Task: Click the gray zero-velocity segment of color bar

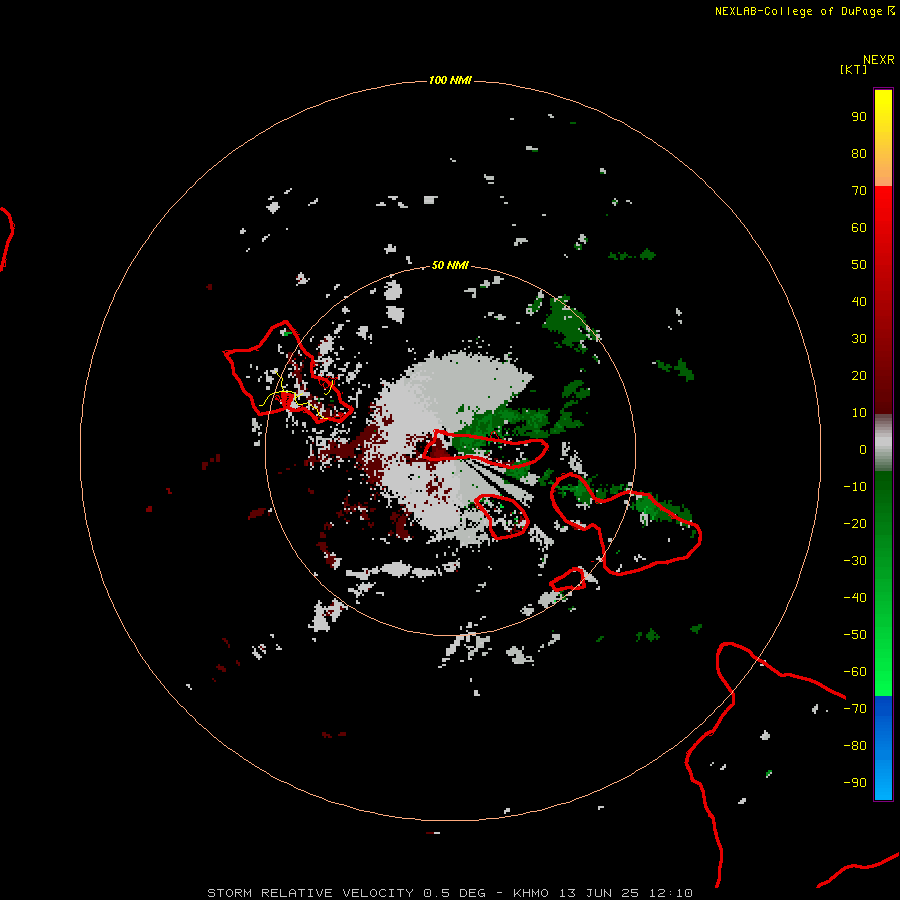Action: (x=883, y=443)
